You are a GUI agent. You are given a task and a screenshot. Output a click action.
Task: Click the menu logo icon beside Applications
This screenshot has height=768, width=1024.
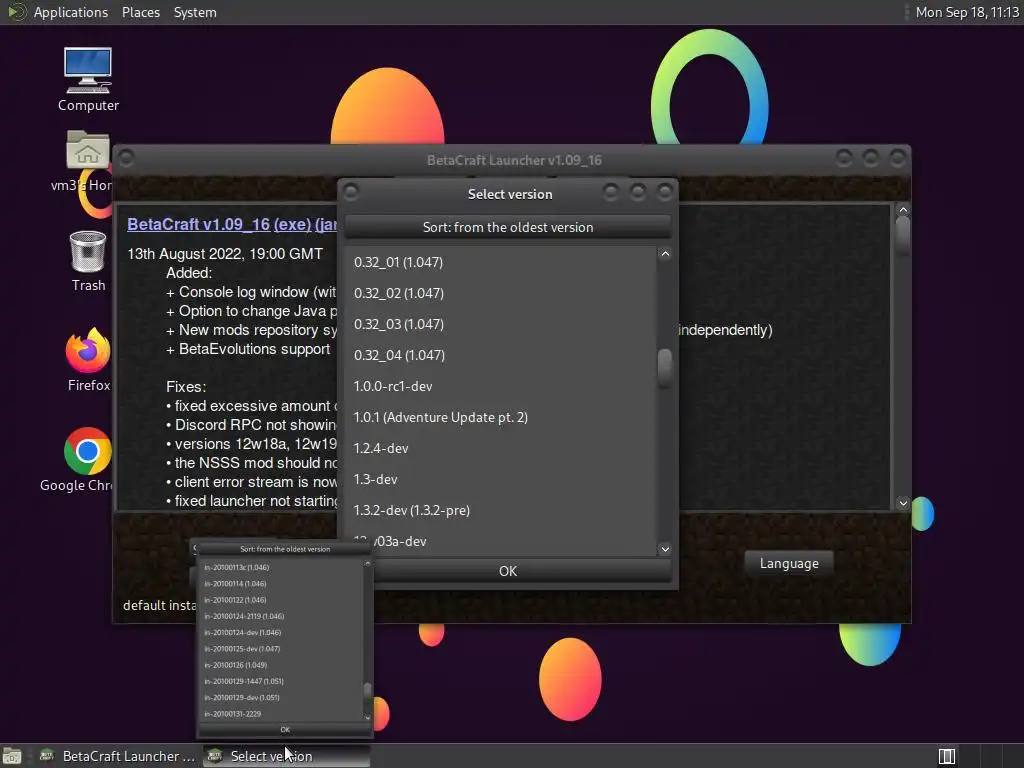click(x=16, y=12)
